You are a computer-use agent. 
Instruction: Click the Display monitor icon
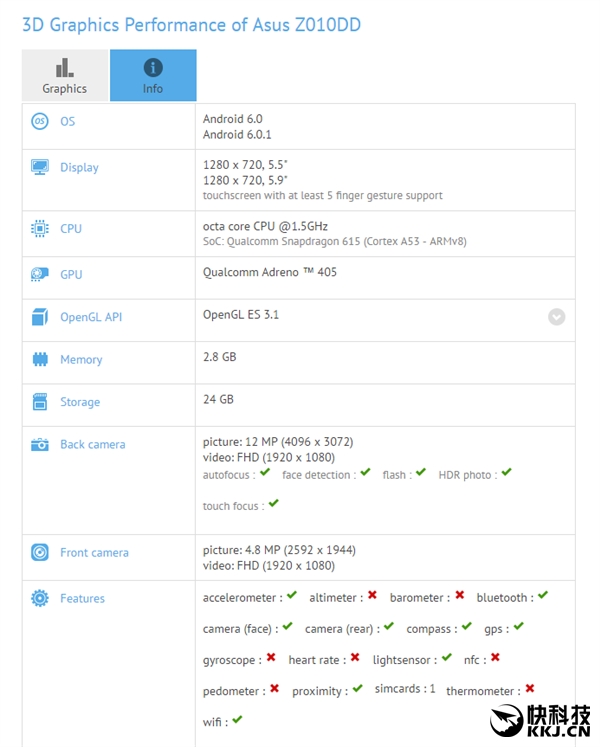pos(40,167)
